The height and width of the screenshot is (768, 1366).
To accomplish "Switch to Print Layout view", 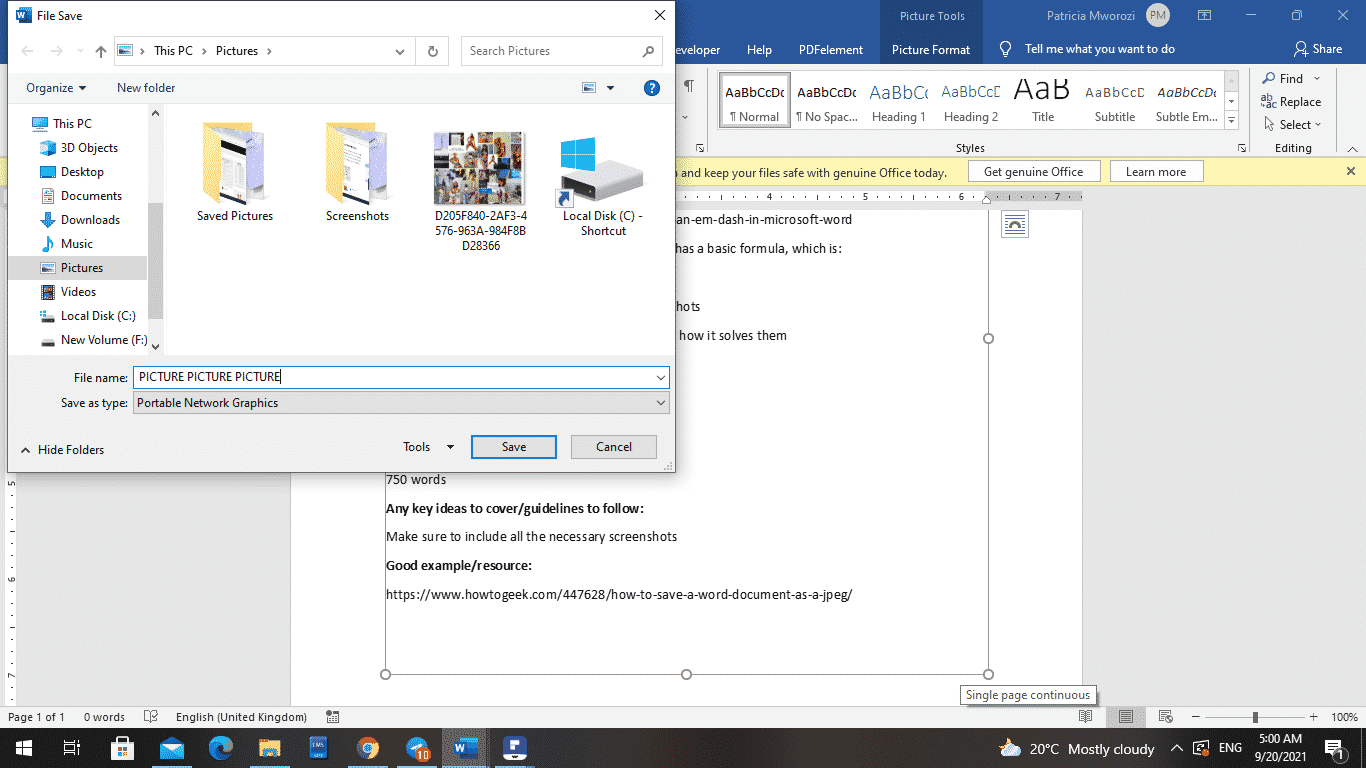I will pyautogui.click(x=1125, y=717).
